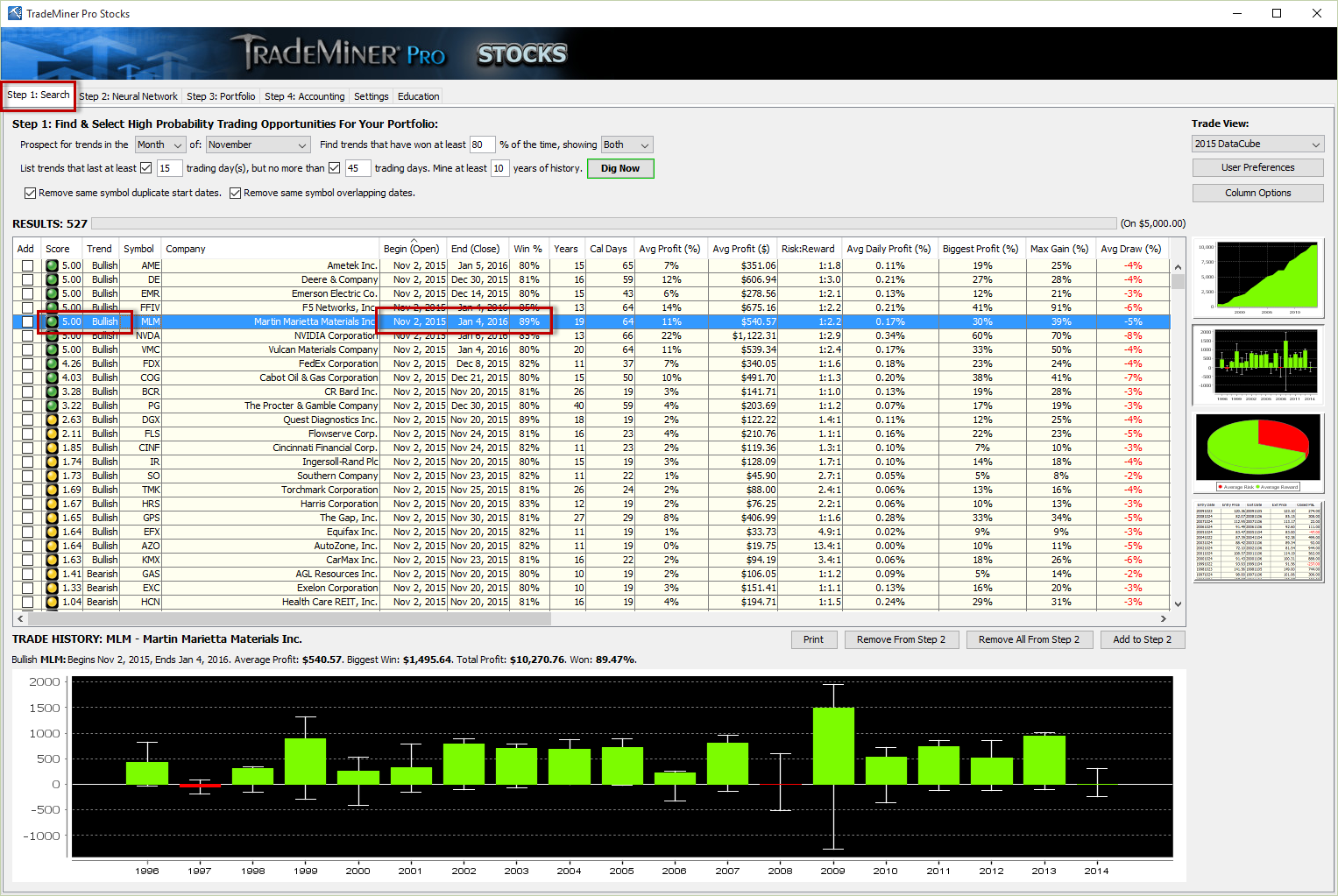Click the results table scroll-right arrow
The width and height of the screenshot is (1338, 896).
point(1164,618)
